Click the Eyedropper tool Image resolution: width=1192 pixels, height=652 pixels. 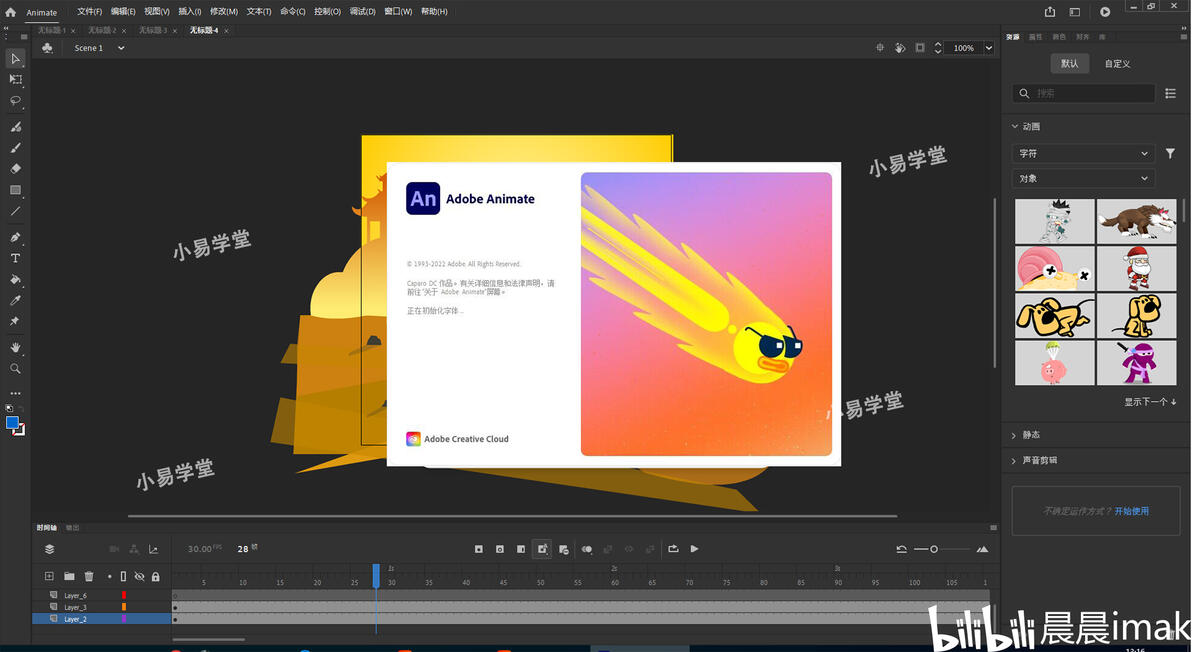[15, 300]
